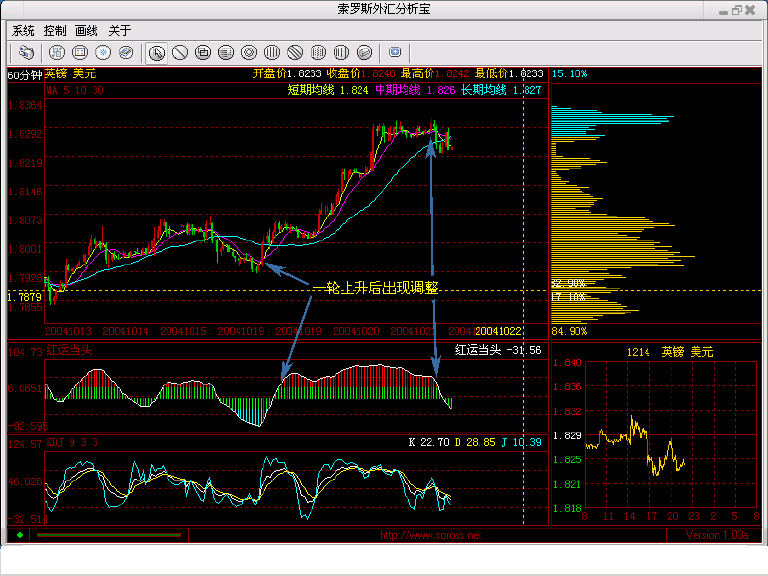Click the blue screen icon at toolbar end
The width and height of the screenshot is (768, 576).
coord(395,52)
